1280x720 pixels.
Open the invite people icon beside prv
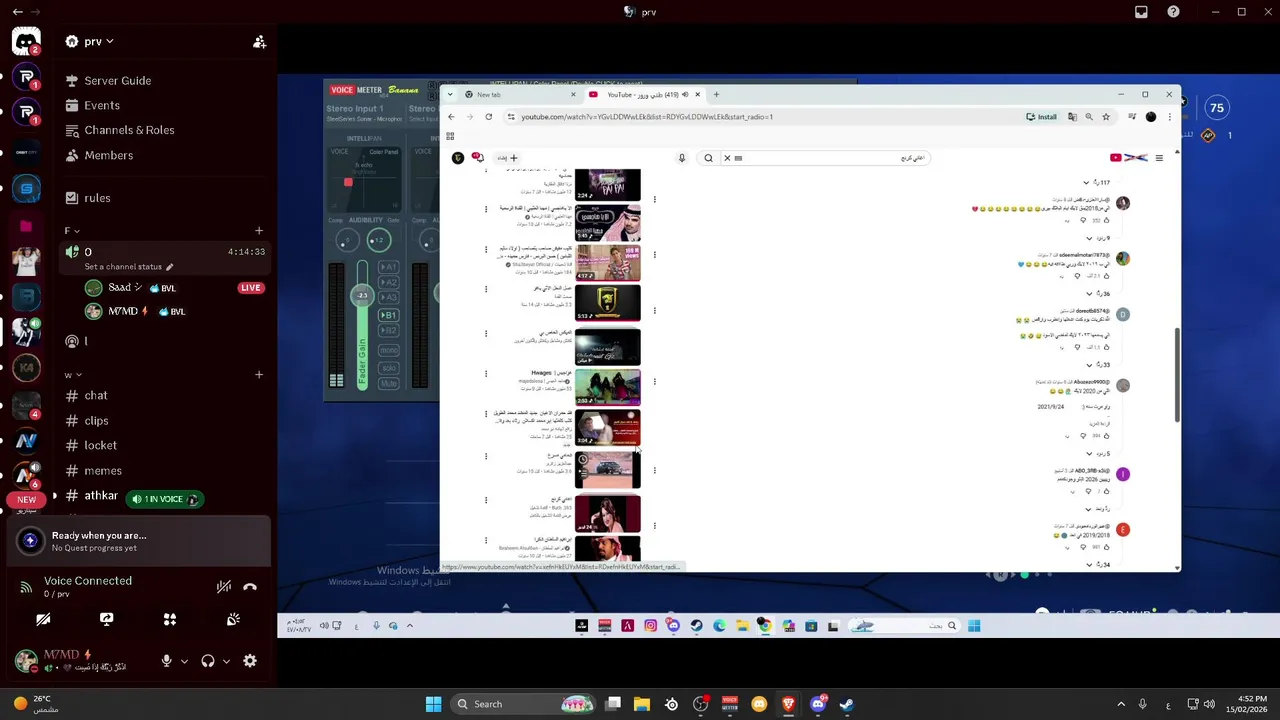click(x=259, y=42)
